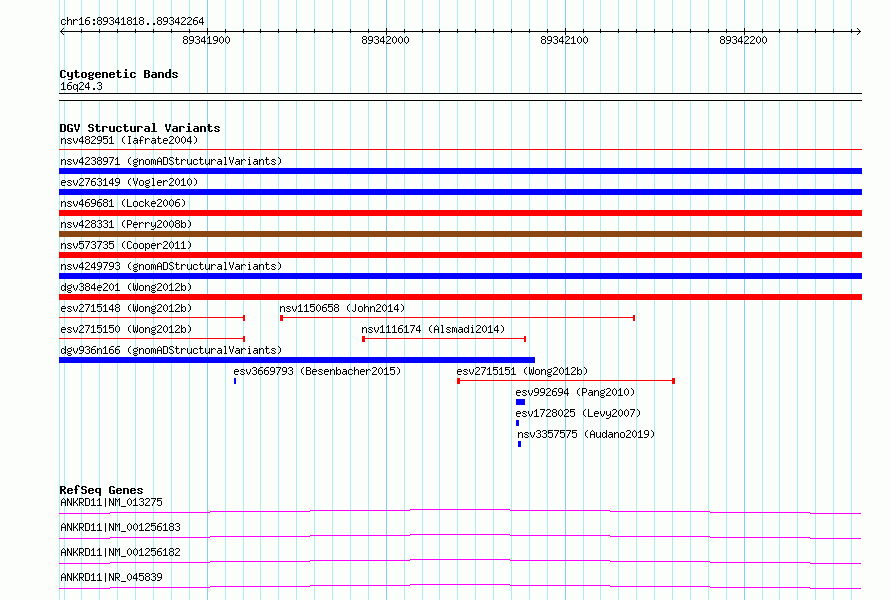
Task: Open variant esv2715151 (Wong2012b)
Action: 522,371
